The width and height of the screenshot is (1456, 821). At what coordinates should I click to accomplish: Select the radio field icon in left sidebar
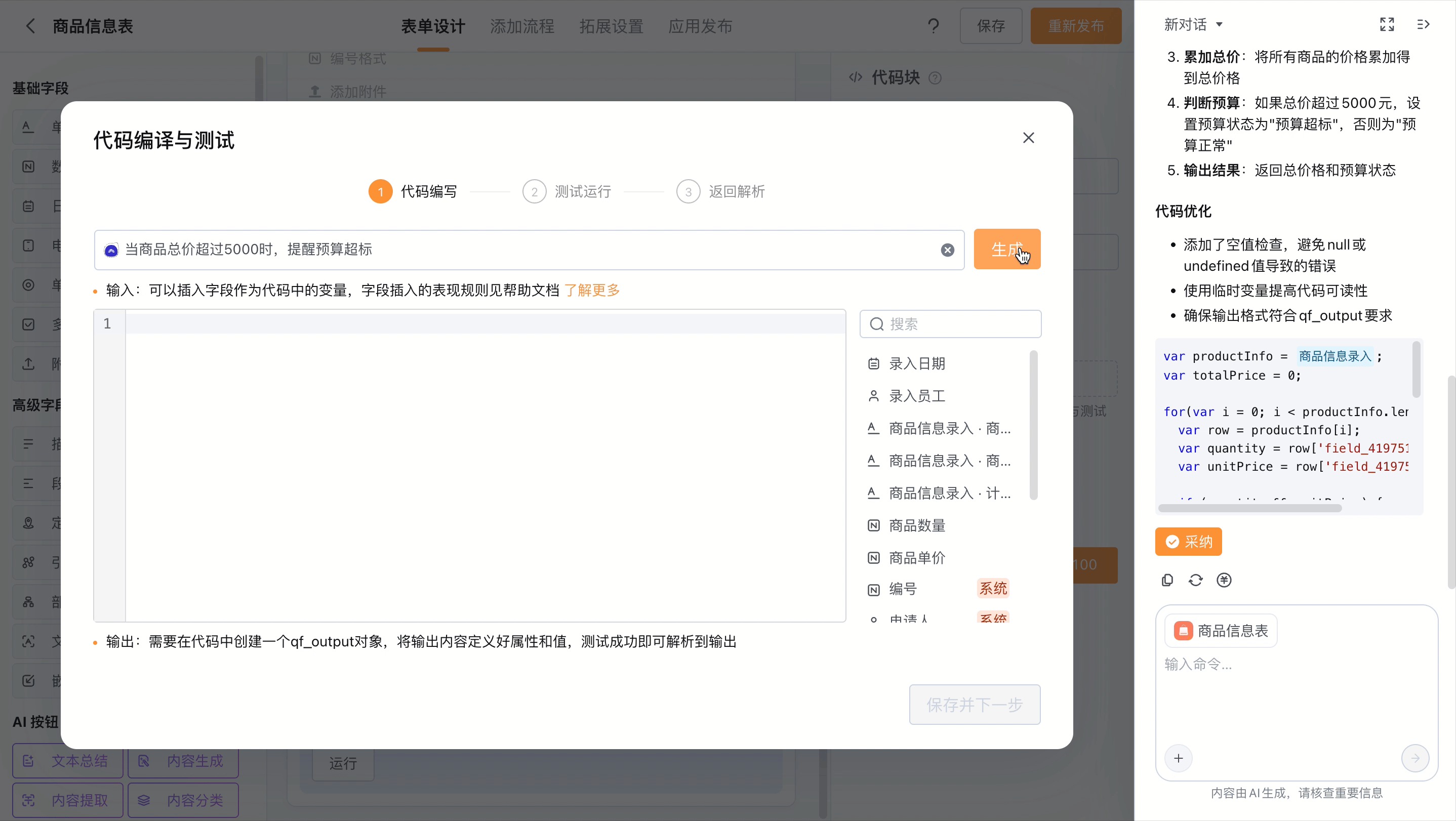28,285
